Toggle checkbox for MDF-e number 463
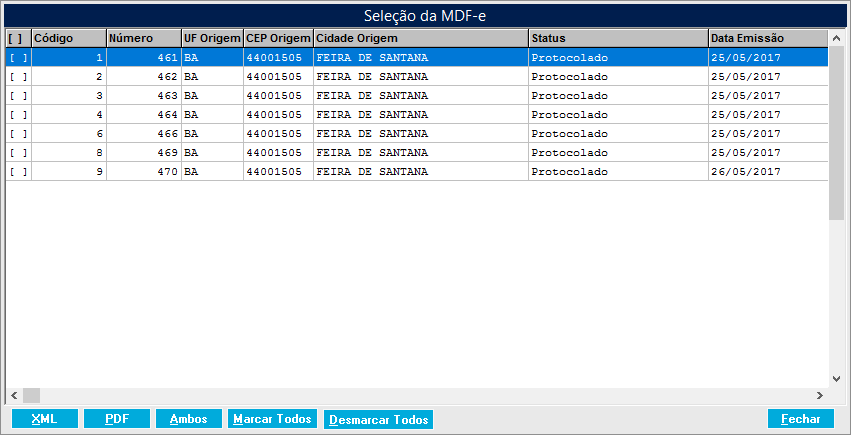The height and width of the screenshot is (435, 851). [x=18, y=95]
